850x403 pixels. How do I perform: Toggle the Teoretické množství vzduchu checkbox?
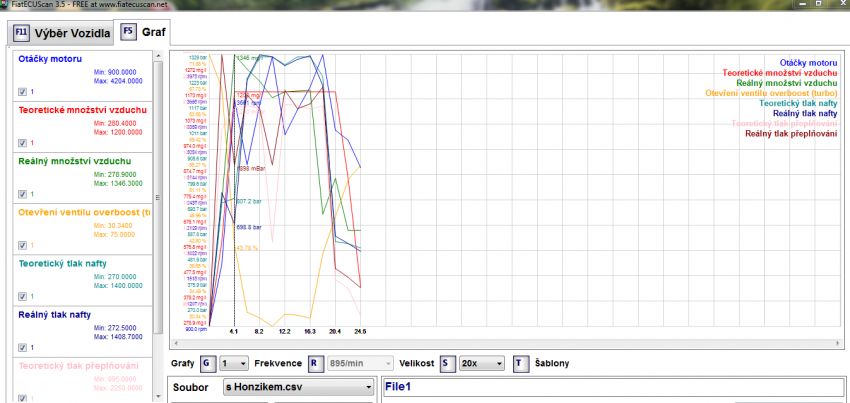tap(22, 142)
